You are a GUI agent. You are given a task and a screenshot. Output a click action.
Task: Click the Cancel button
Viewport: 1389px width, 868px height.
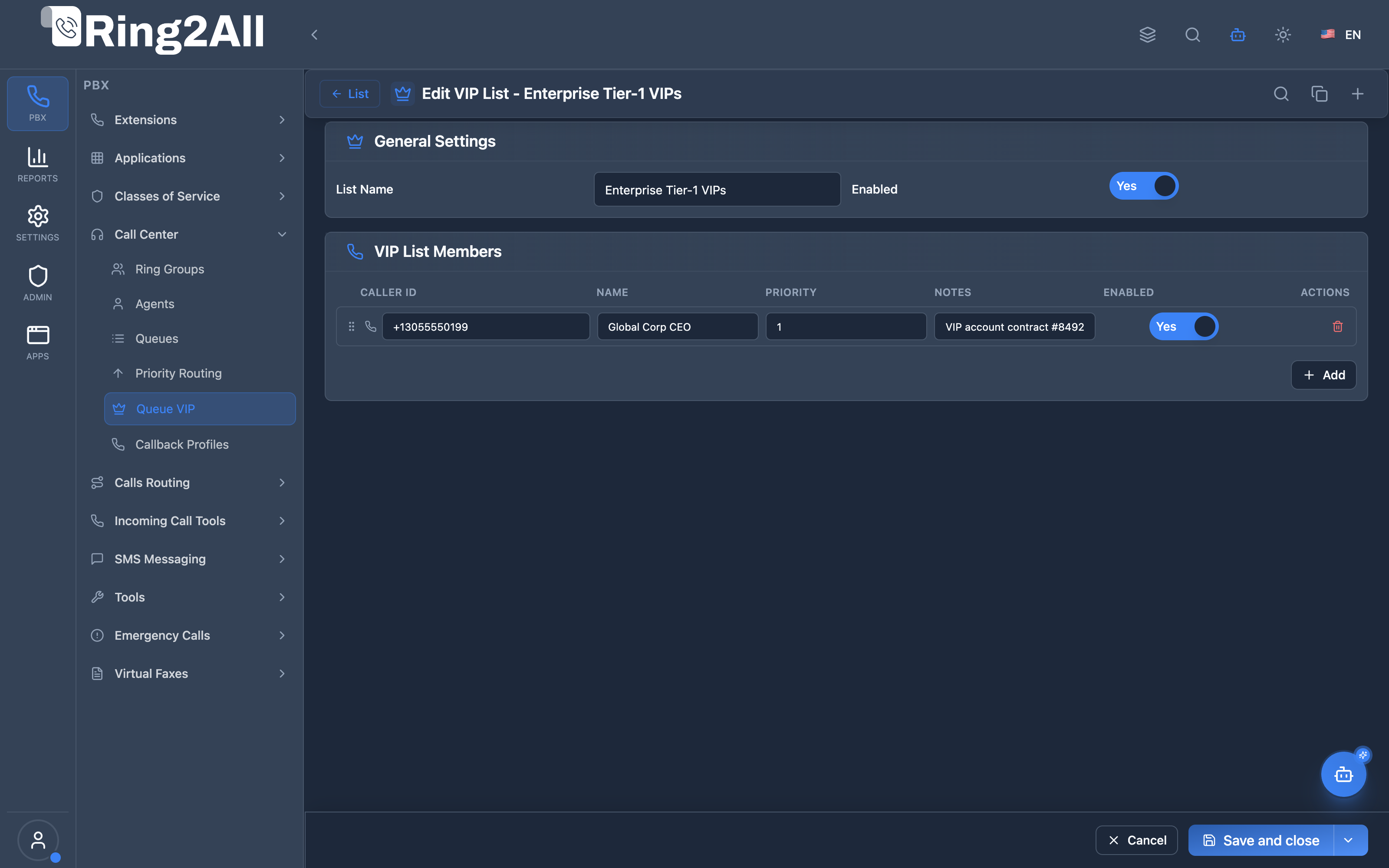point(1136,841)
